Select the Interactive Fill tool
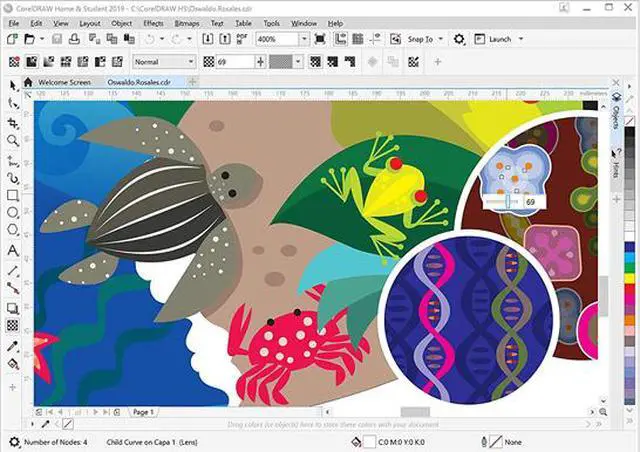 (x=13, y=364)
